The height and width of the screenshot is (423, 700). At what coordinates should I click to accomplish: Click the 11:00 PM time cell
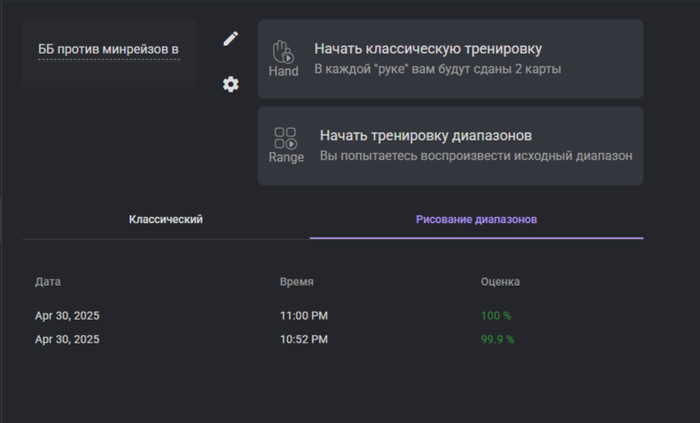[304, 316]
